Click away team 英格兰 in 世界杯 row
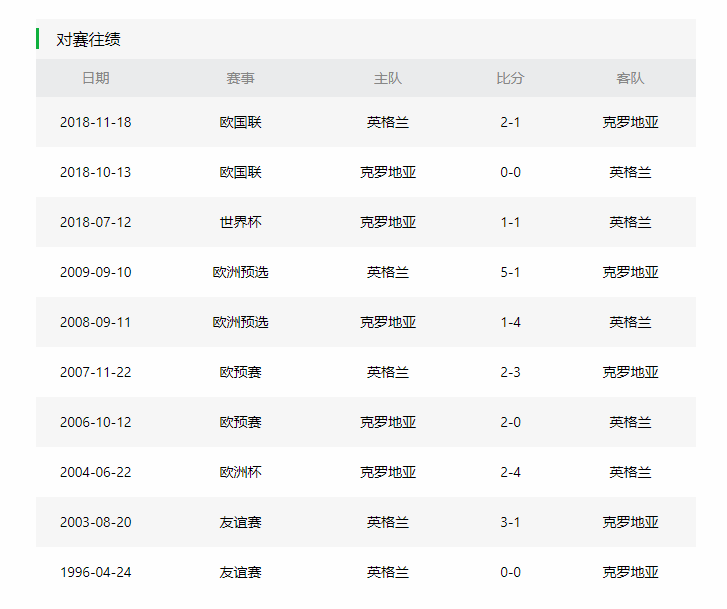727x609 pixels. pos(630,222)
